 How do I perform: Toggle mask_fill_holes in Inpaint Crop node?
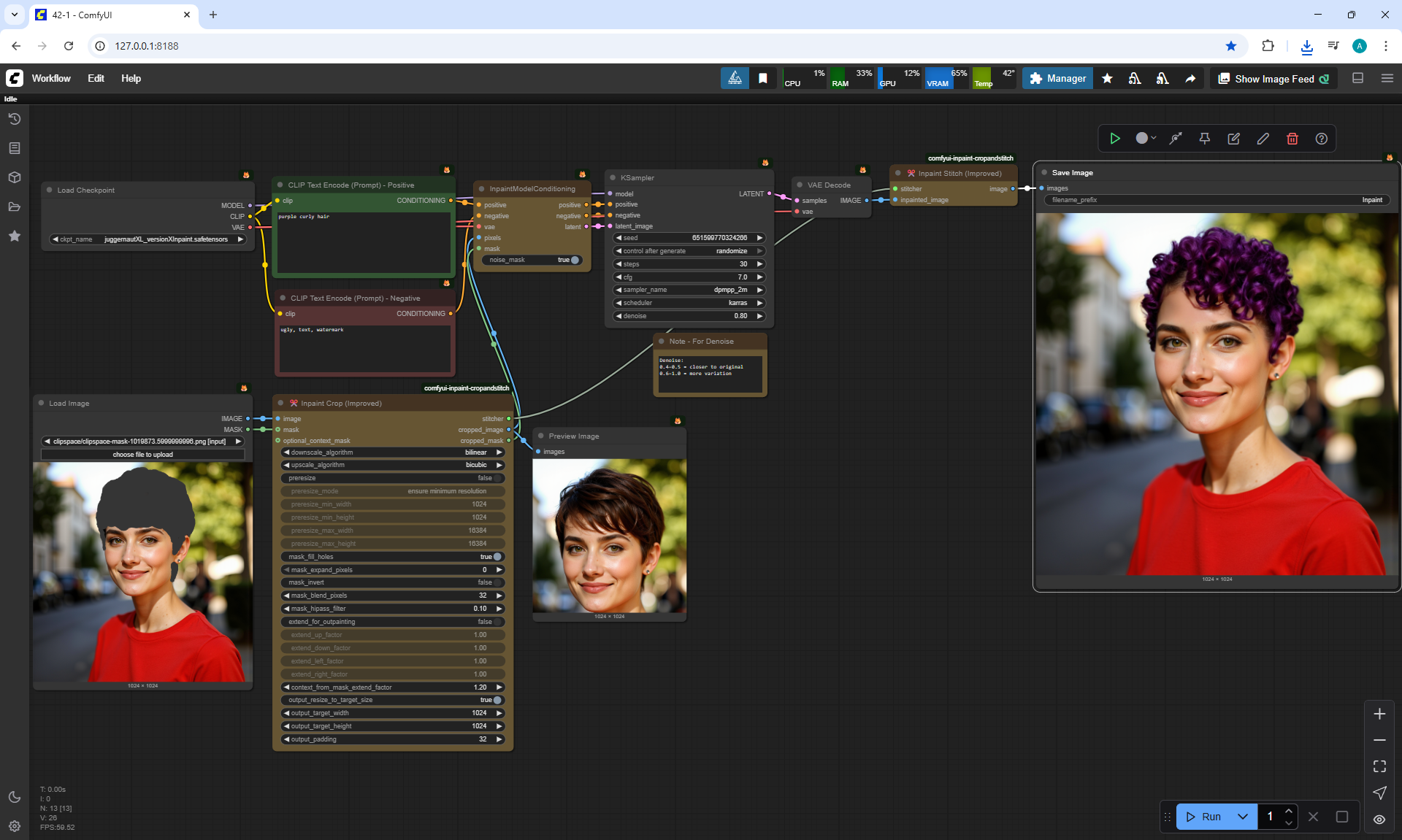[x=497, y=557]
